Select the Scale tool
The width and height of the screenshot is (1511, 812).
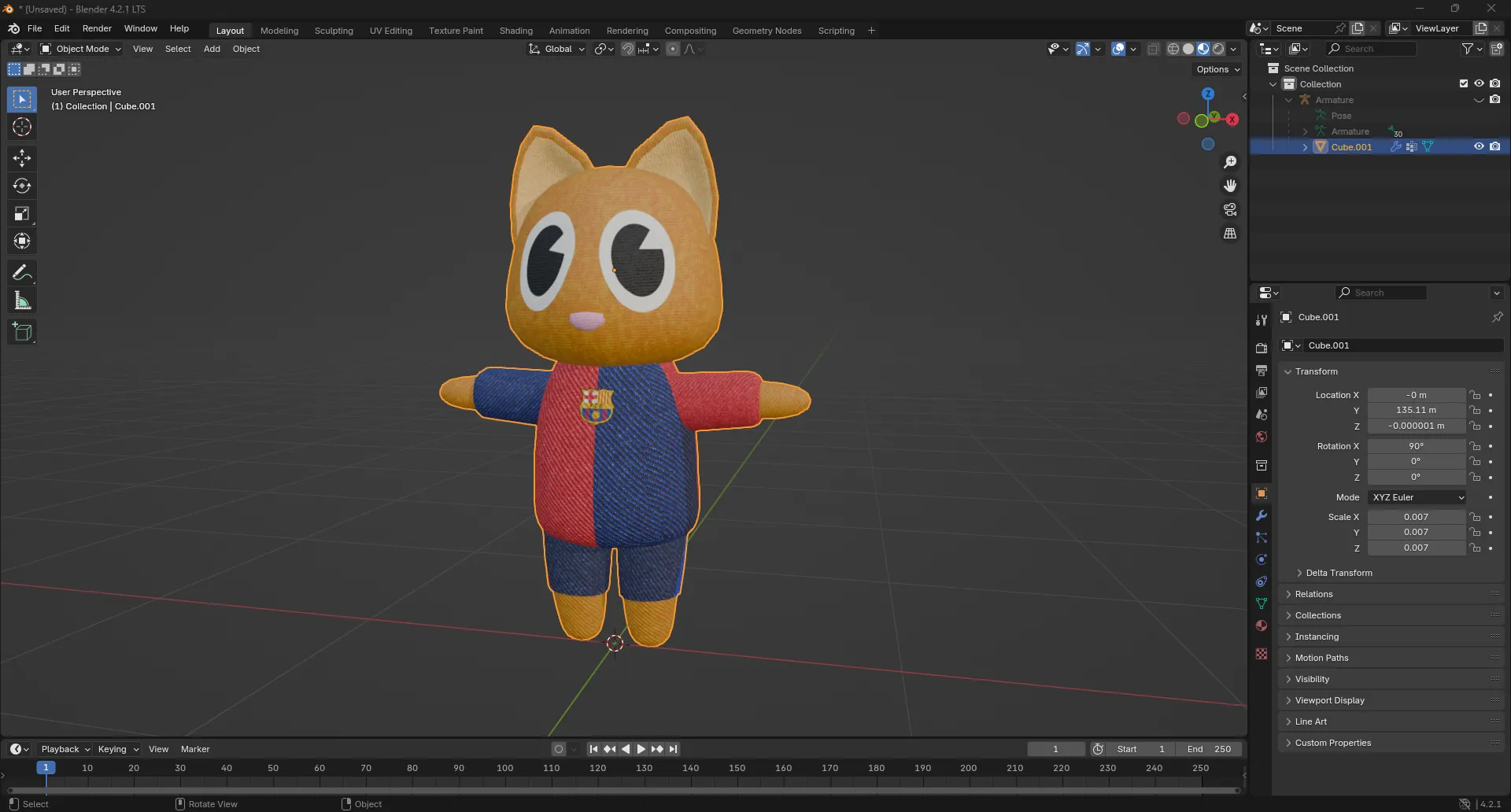coord(22,213)
